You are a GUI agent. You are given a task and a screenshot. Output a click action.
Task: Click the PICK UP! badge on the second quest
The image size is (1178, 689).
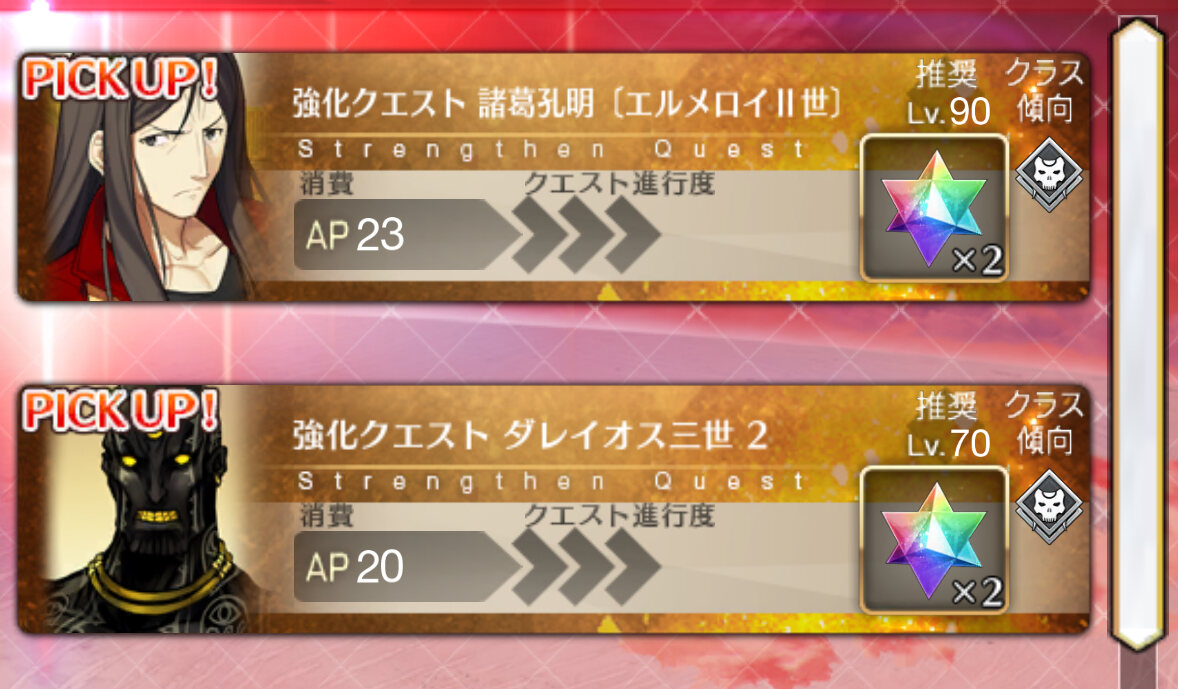click(120, 409)
